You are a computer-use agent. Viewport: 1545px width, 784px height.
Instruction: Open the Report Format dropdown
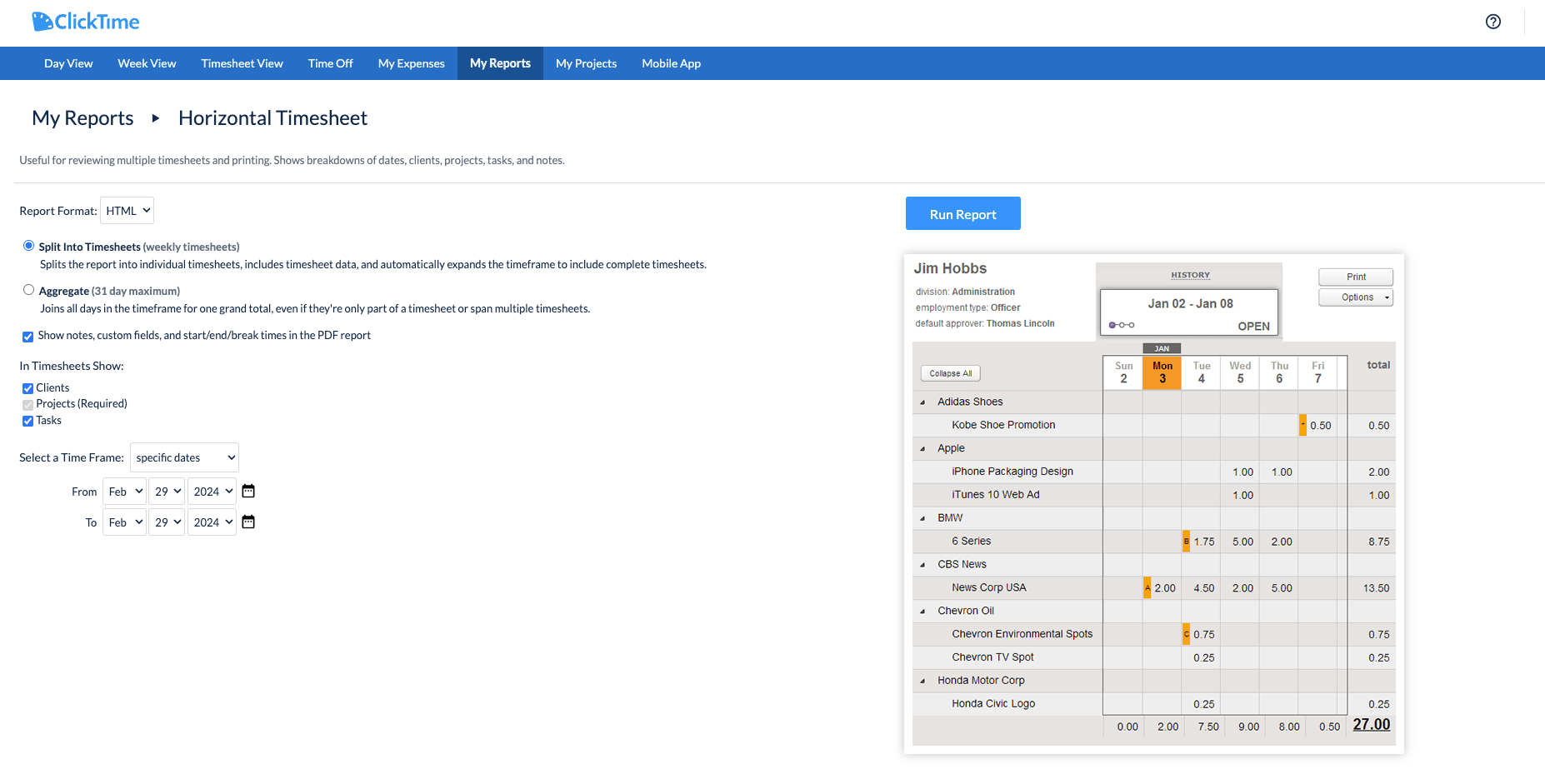(126, 210)
